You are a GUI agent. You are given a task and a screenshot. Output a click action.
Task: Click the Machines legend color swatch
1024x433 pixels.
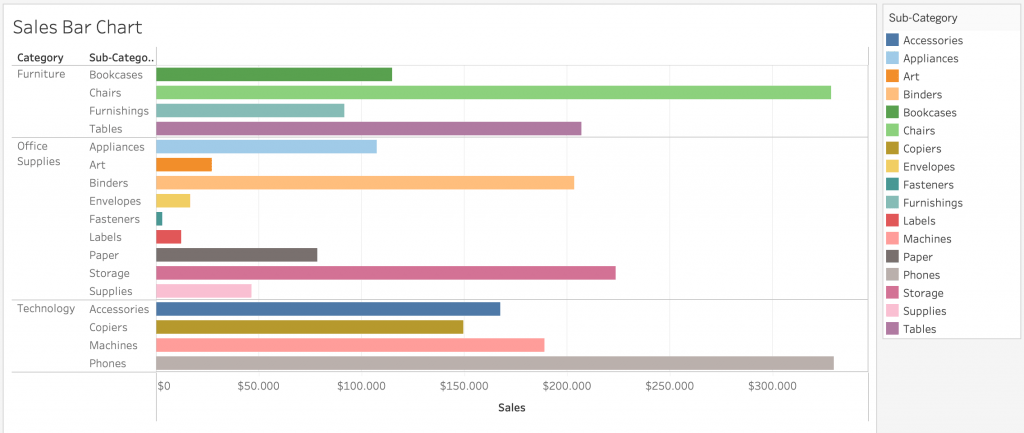[892, 238]
